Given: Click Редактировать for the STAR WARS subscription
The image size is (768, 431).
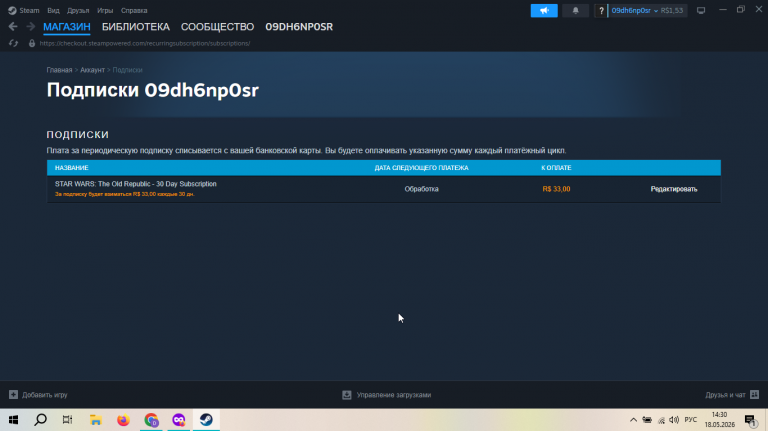Looking at the screenshot, I should point(673,189).
